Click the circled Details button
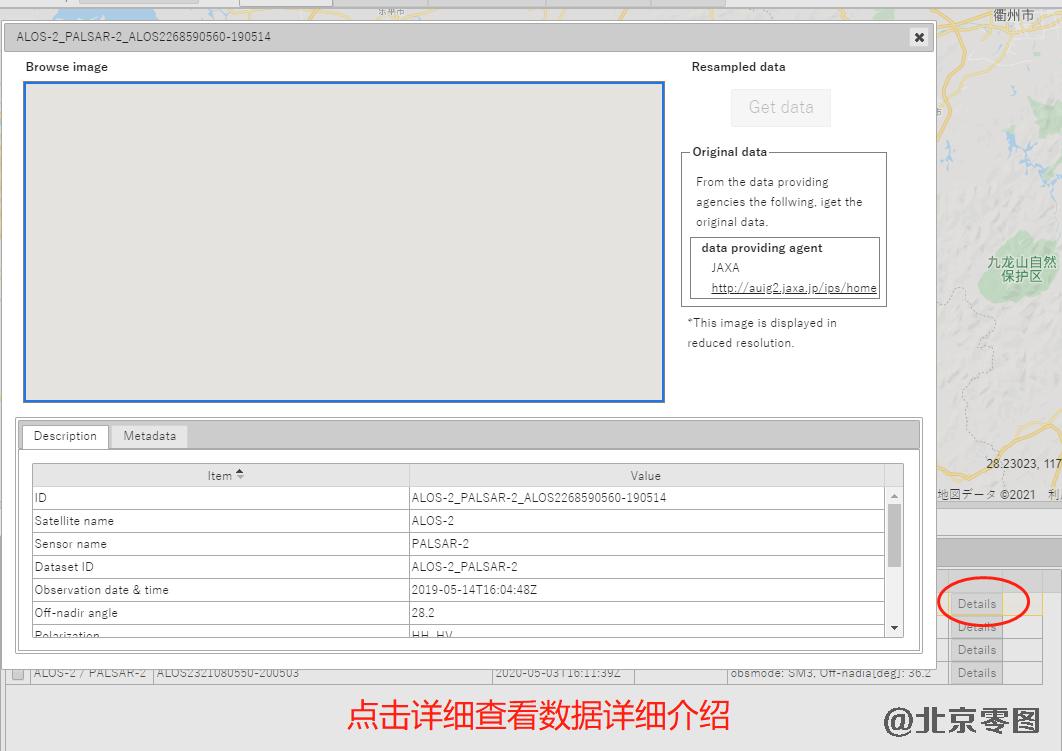The height and width of the screenshot is (751, 1062). [976, 604]
